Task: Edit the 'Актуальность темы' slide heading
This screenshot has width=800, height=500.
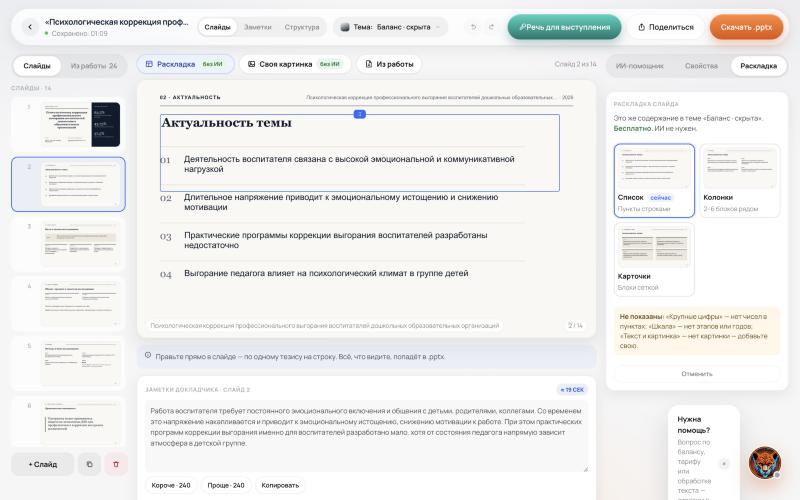Action: click(x=227, y=122)
